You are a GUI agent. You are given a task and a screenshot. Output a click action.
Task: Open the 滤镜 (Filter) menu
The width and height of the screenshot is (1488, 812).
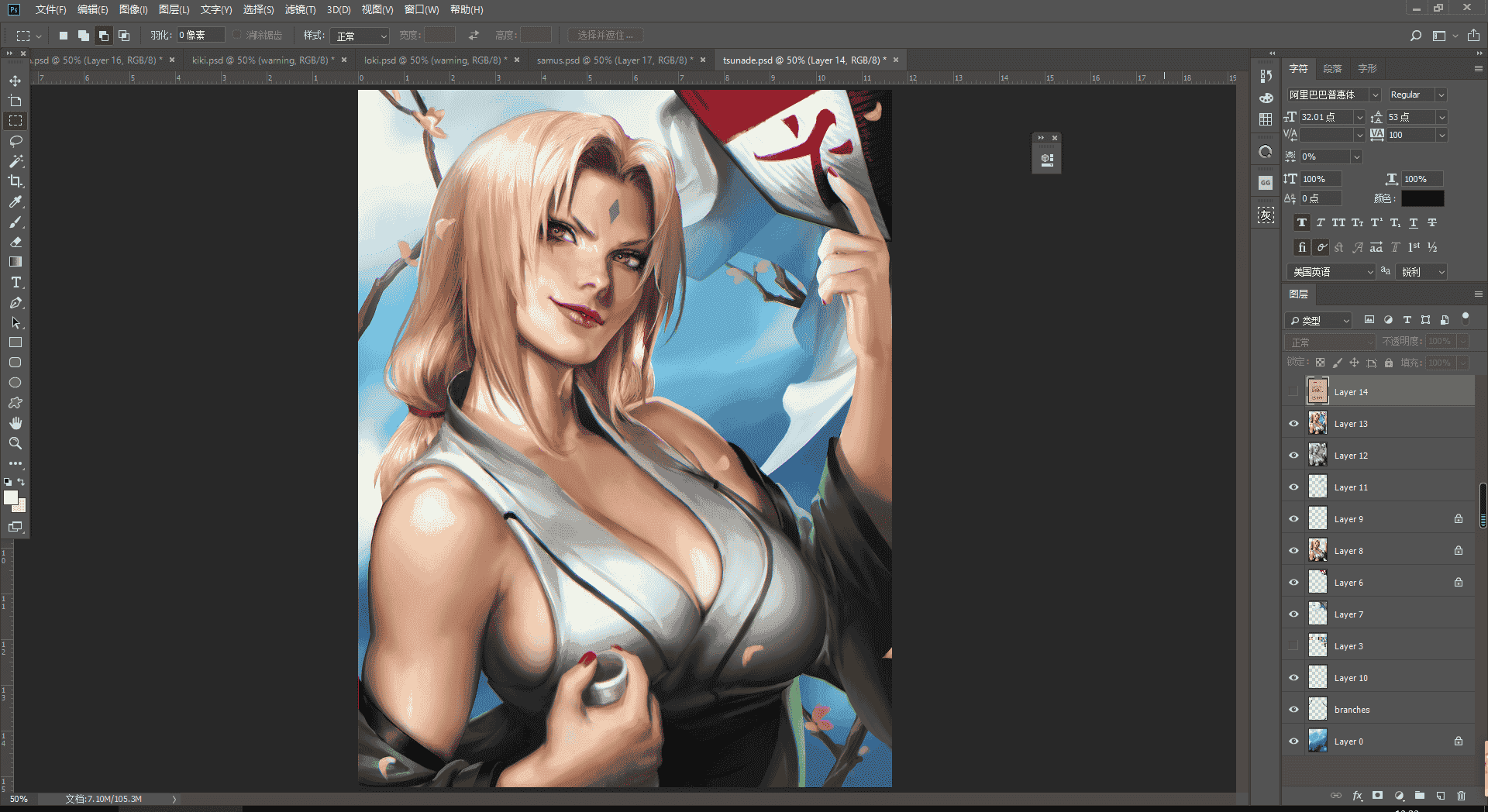300,9
